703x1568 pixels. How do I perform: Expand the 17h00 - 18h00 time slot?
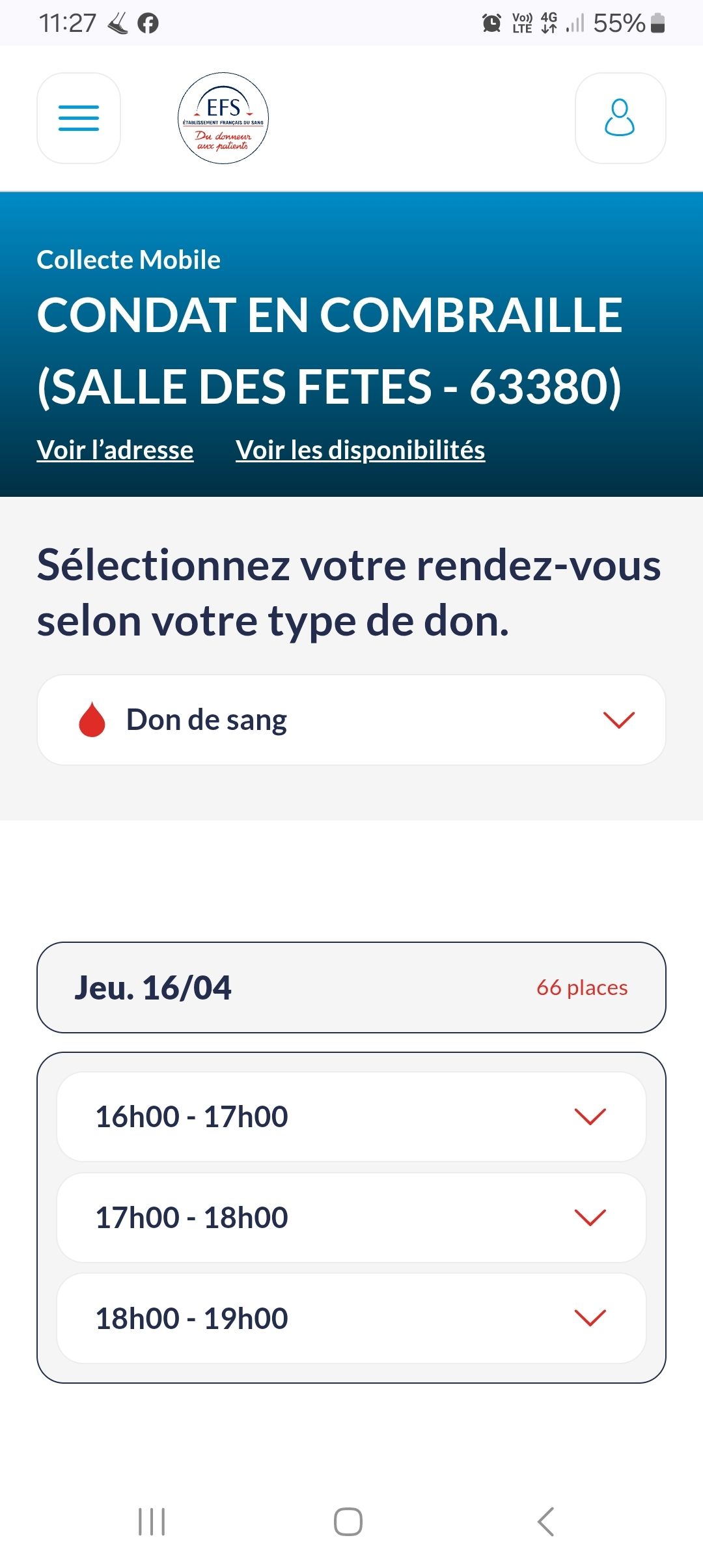coord(351,1218)
